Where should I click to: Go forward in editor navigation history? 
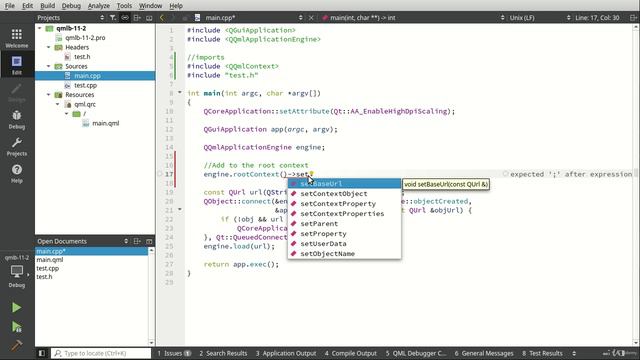[173, 18]
